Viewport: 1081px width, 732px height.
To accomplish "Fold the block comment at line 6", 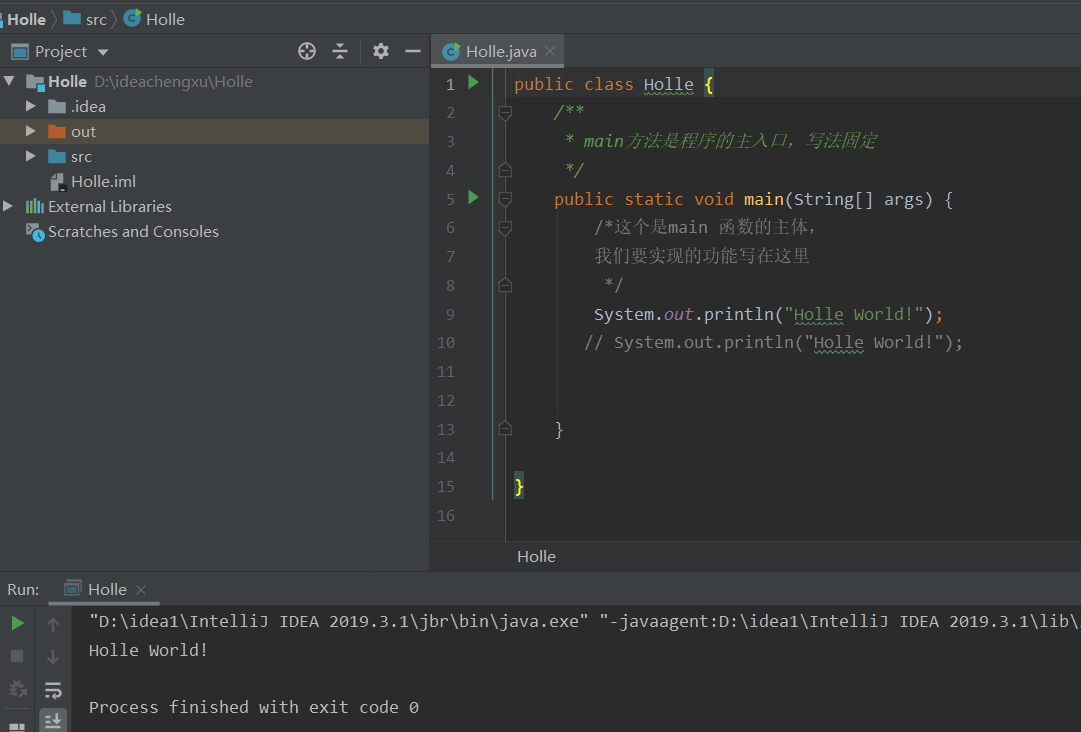I will tap(505, 227).
